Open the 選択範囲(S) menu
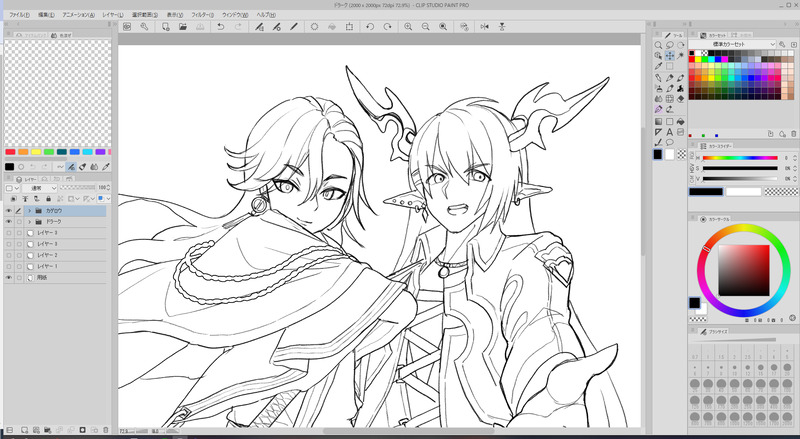800x439 pixels. pos(145,15)
